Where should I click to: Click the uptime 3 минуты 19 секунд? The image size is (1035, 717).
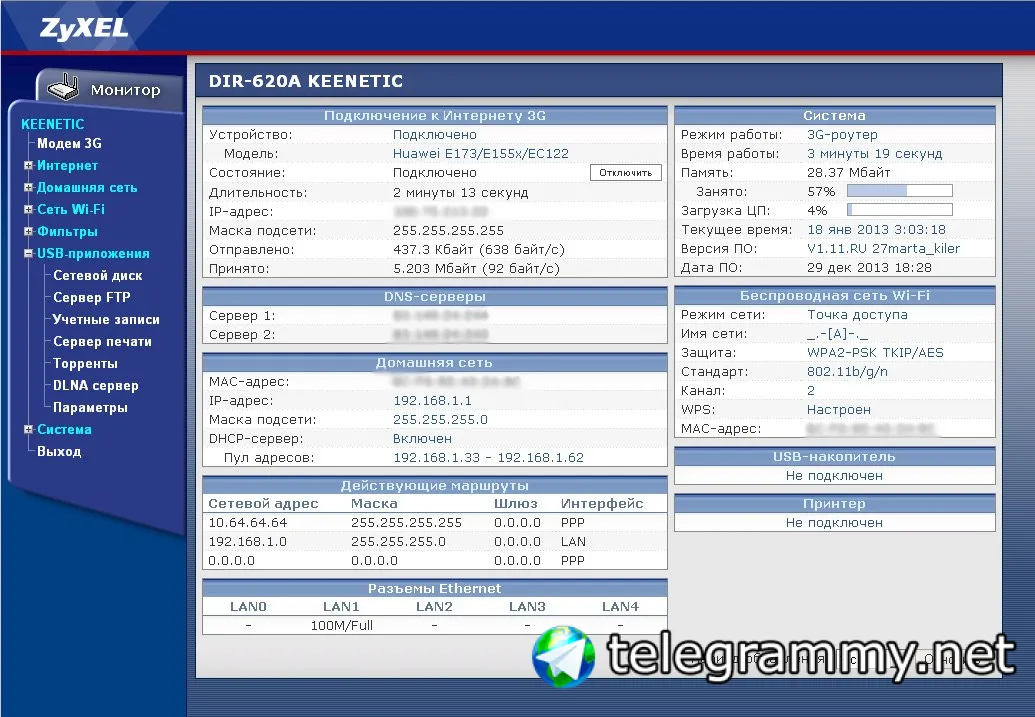point(875,154)
